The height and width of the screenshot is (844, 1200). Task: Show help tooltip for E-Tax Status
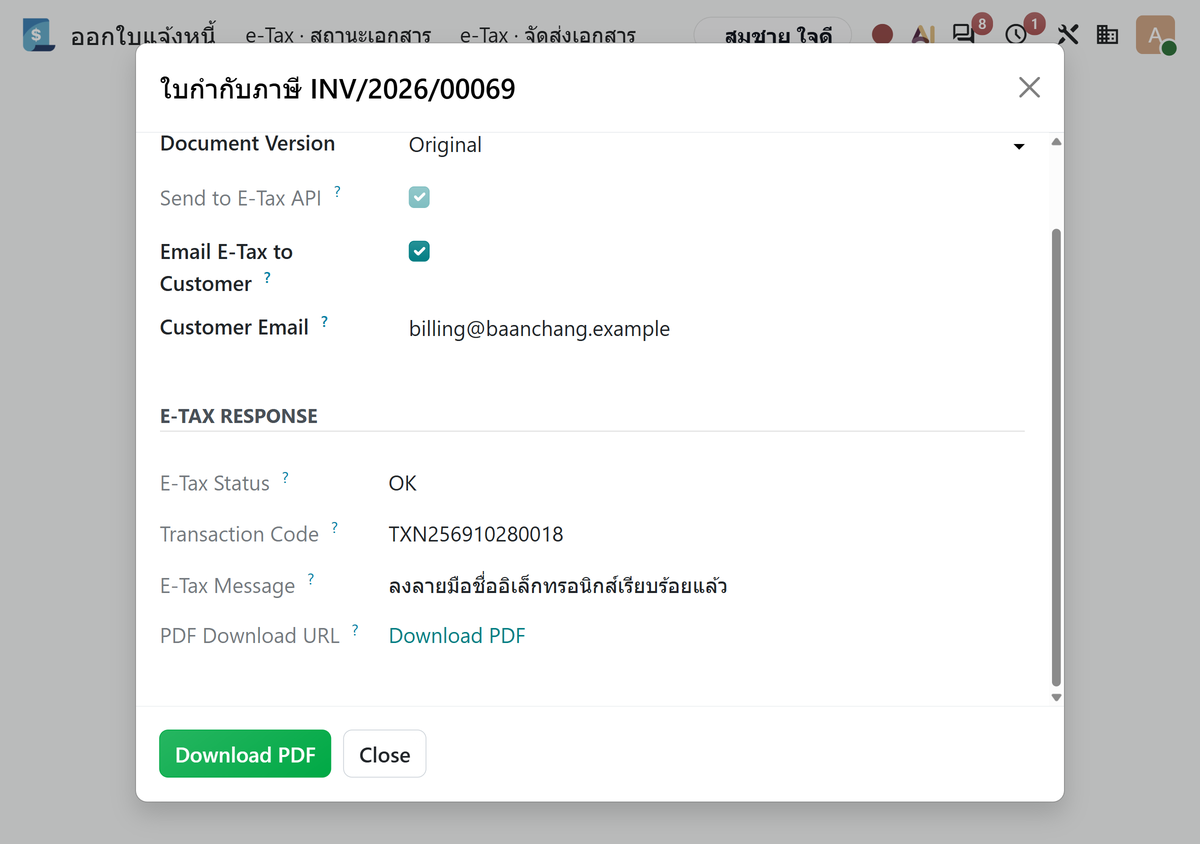pyautogui.click(x=285, y=477)
